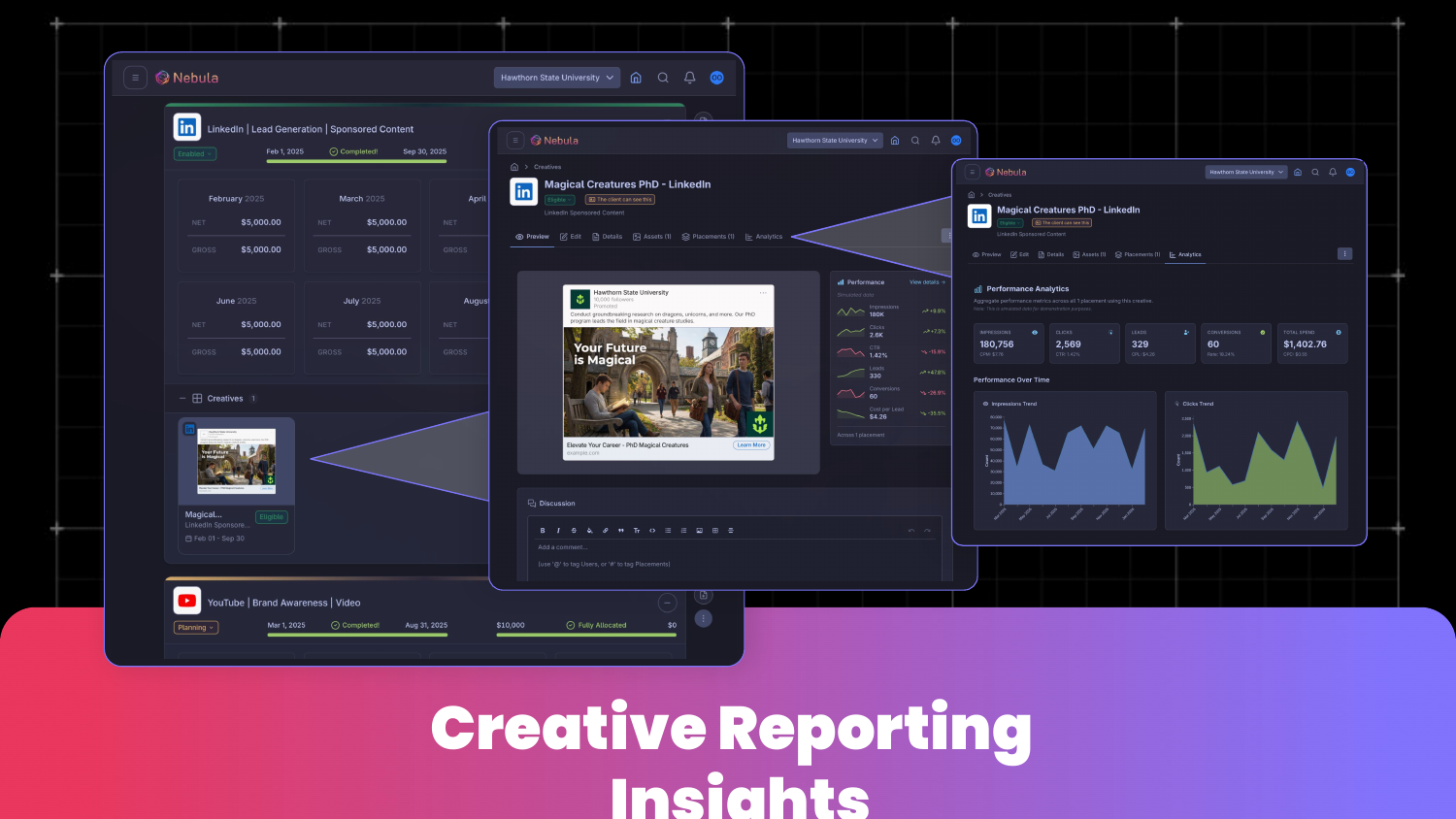Collapse the Creatives section

point(182,398)
